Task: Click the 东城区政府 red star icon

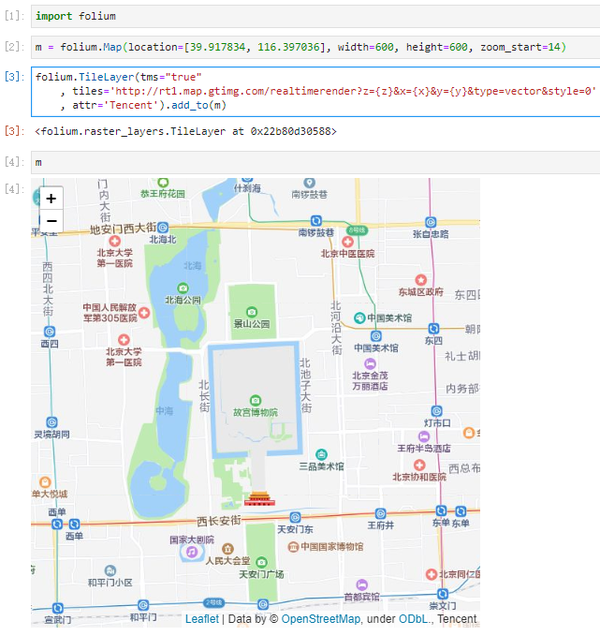Action: coord(421,280)
